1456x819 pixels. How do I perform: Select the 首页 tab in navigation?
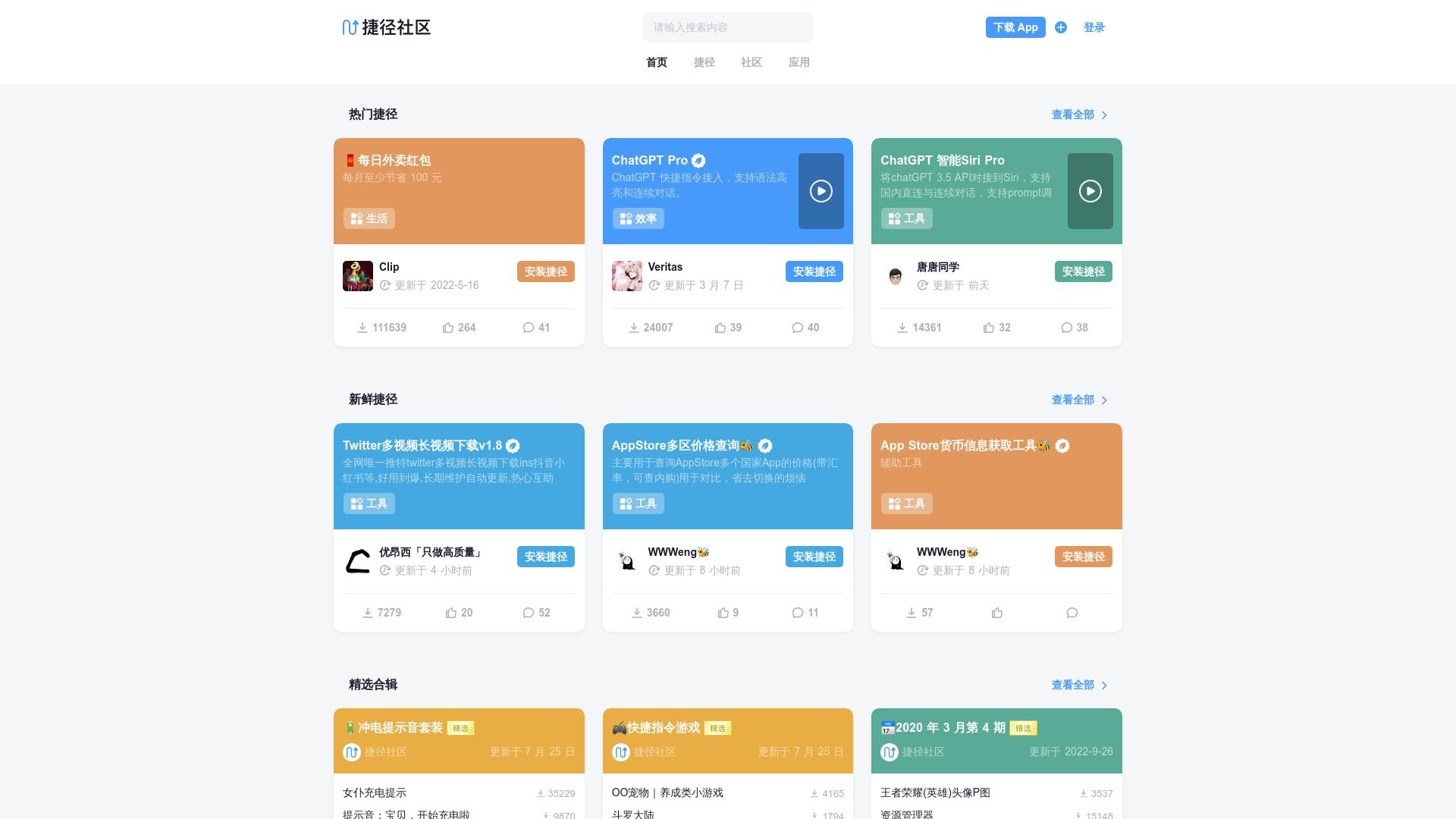point(655,62)
